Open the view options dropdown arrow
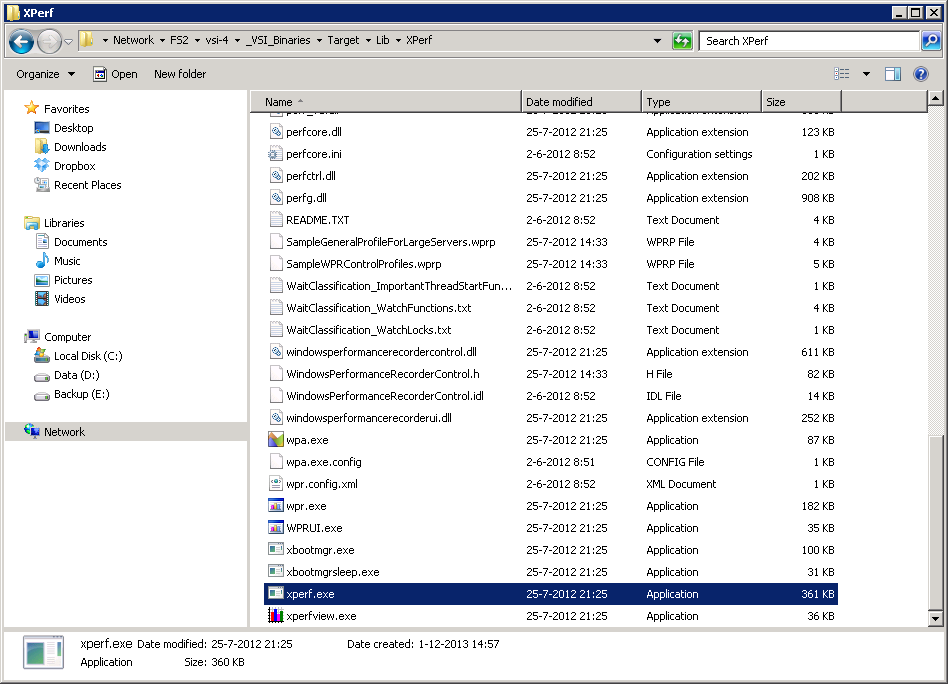This screenshot has height=684, width=948. (x=866, y=74)
